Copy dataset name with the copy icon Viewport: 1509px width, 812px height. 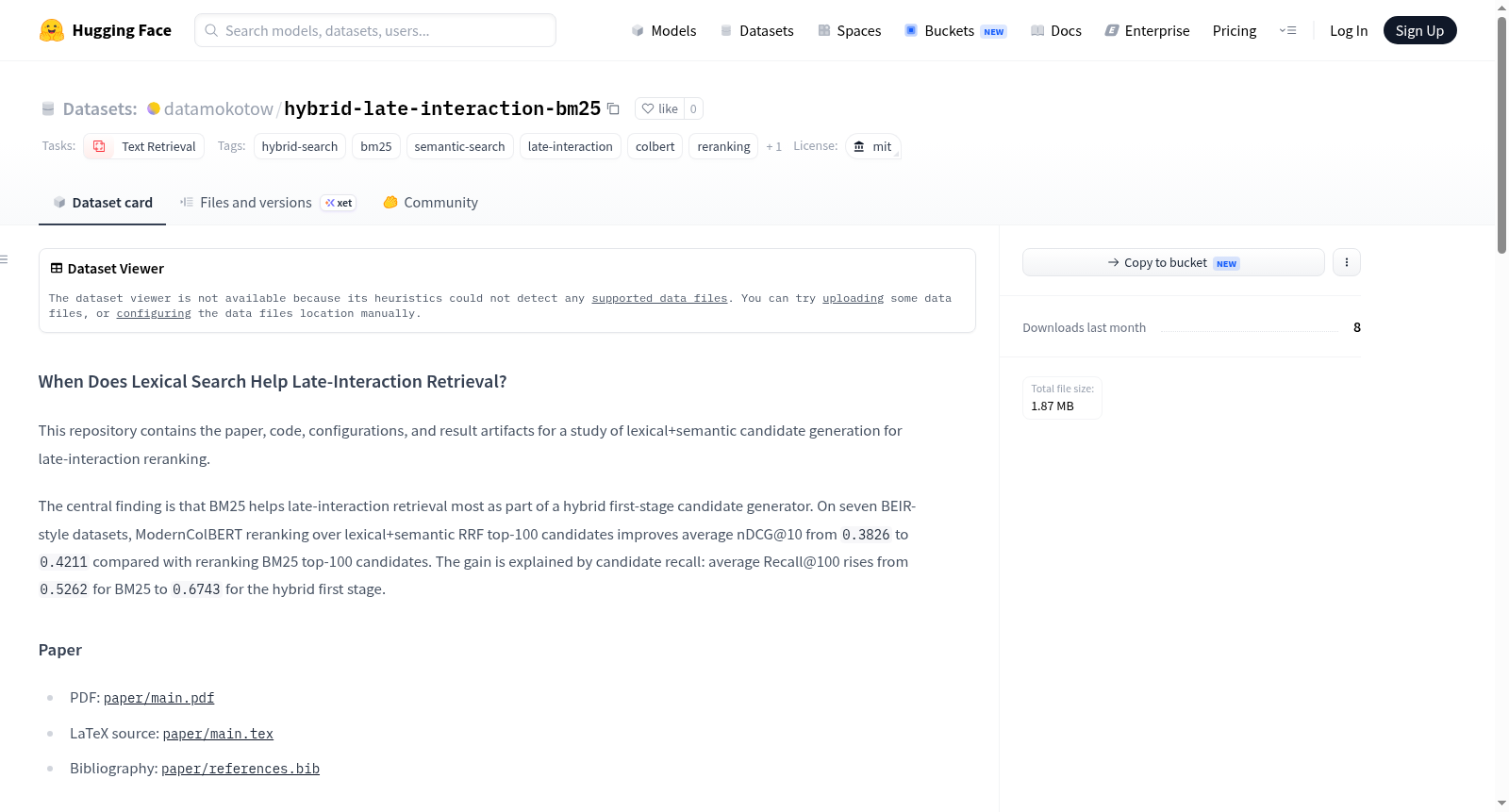click(613, 108)
